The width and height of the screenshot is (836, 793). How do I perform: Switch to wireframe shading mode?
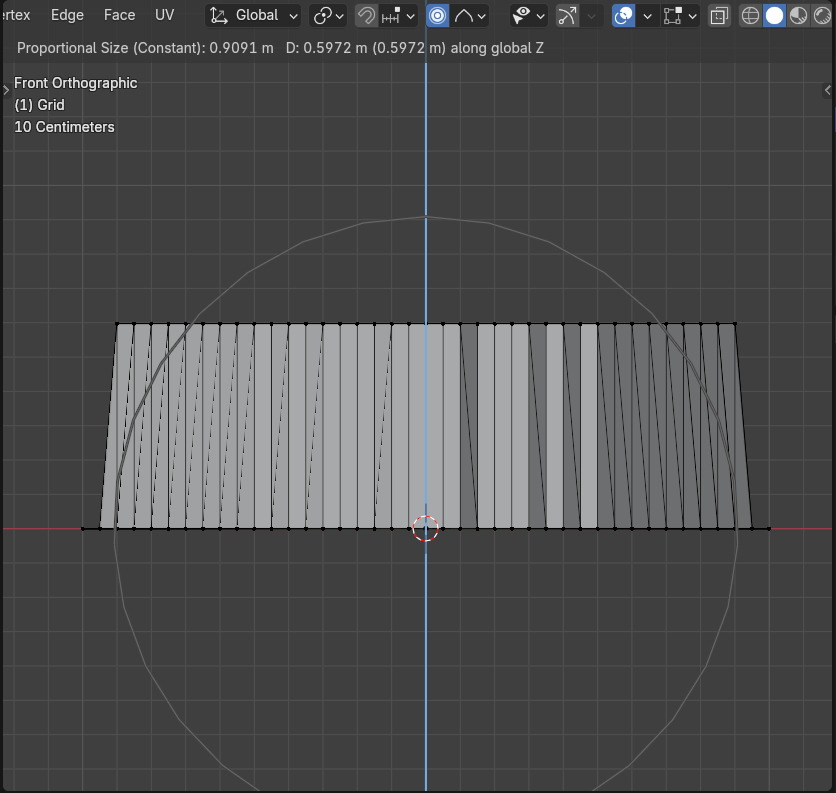750,16
